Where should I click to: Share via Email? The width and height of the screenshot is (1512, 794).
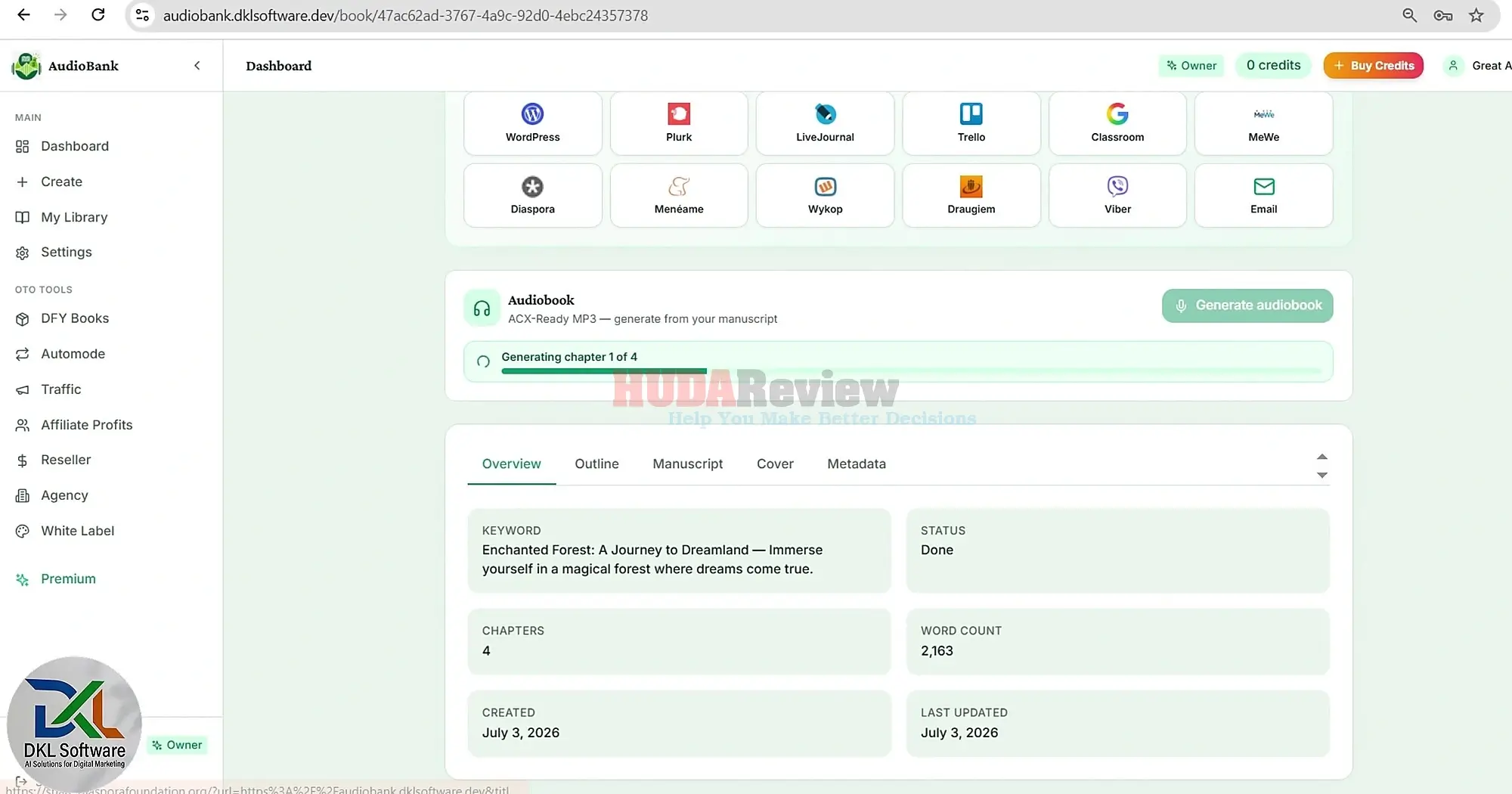pyautogui.click(x=1263, y=196)
